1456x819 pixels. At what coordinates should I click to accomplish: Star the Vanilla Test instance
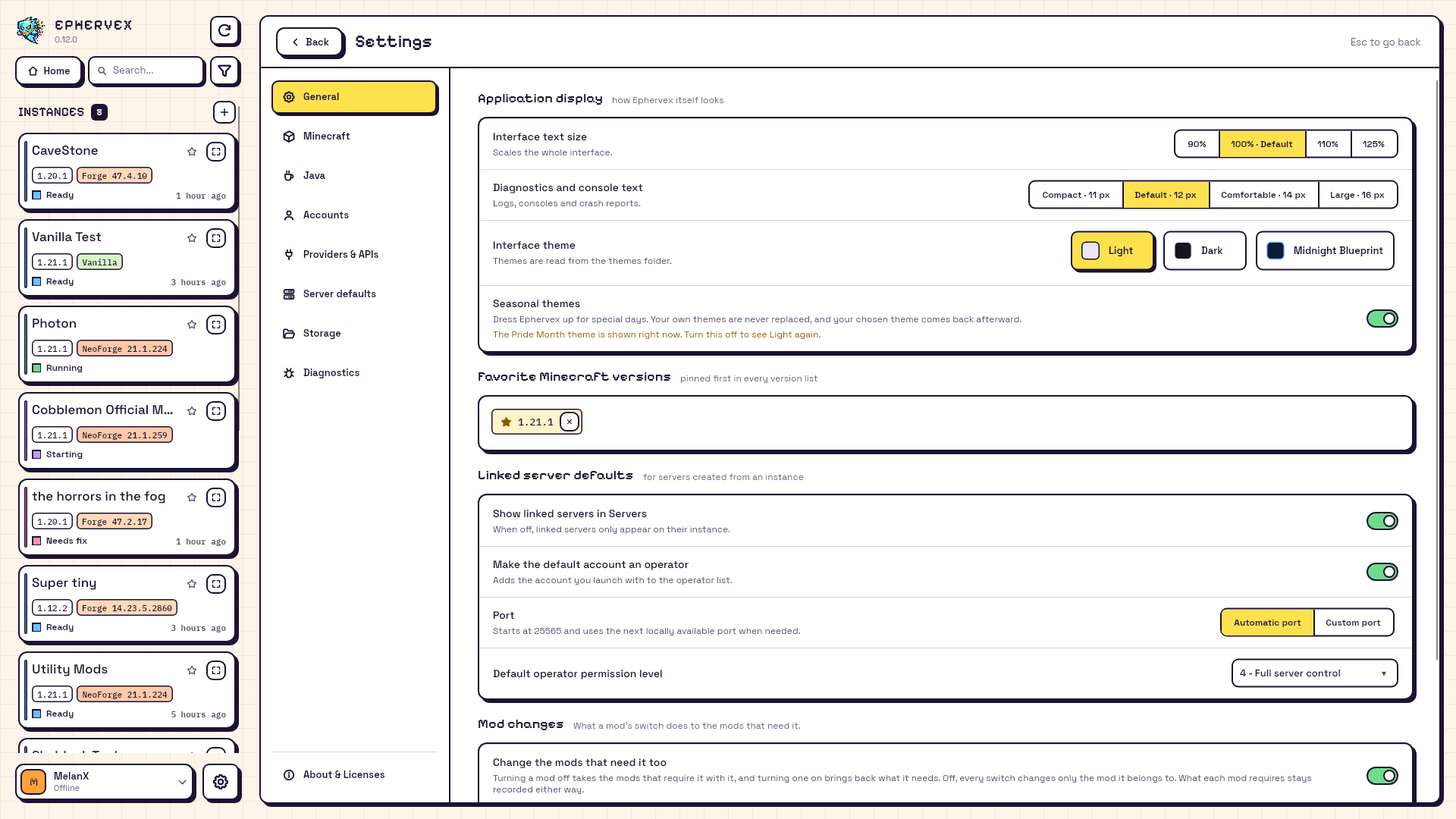(192, 238)
